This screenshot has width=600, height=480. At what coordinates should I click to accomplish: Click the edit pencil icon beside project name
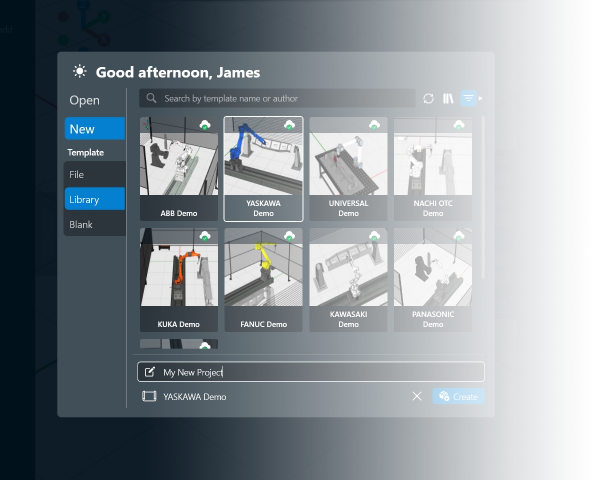pos(150,372)
